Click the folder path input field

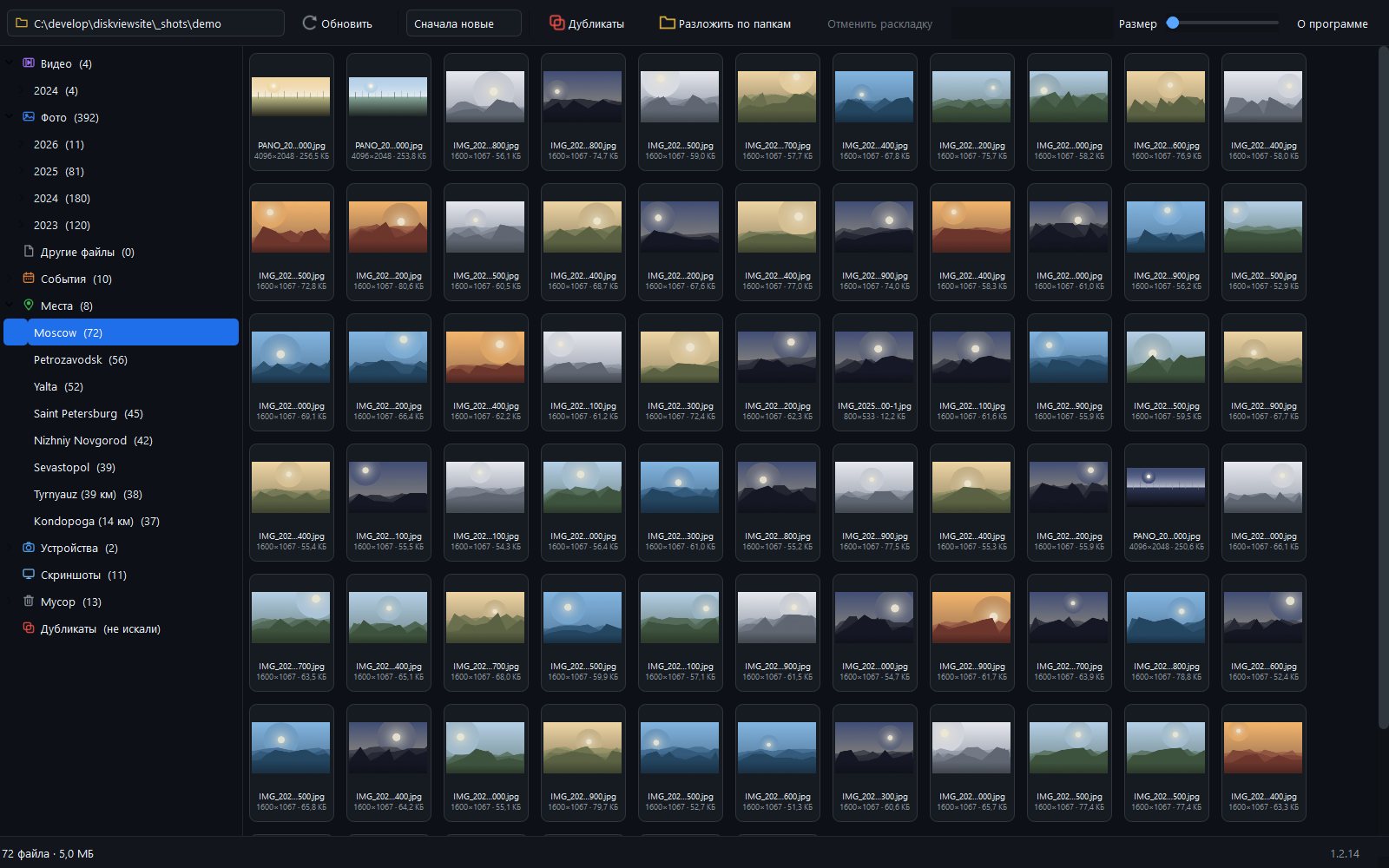point(146,23)
